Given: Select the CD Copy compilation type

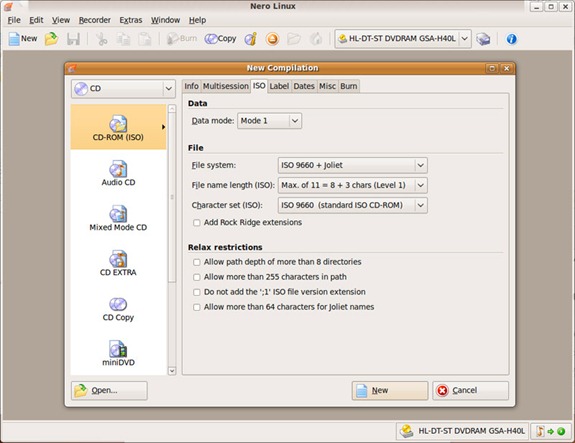Looking at the screenshot, I should (118, 309).
